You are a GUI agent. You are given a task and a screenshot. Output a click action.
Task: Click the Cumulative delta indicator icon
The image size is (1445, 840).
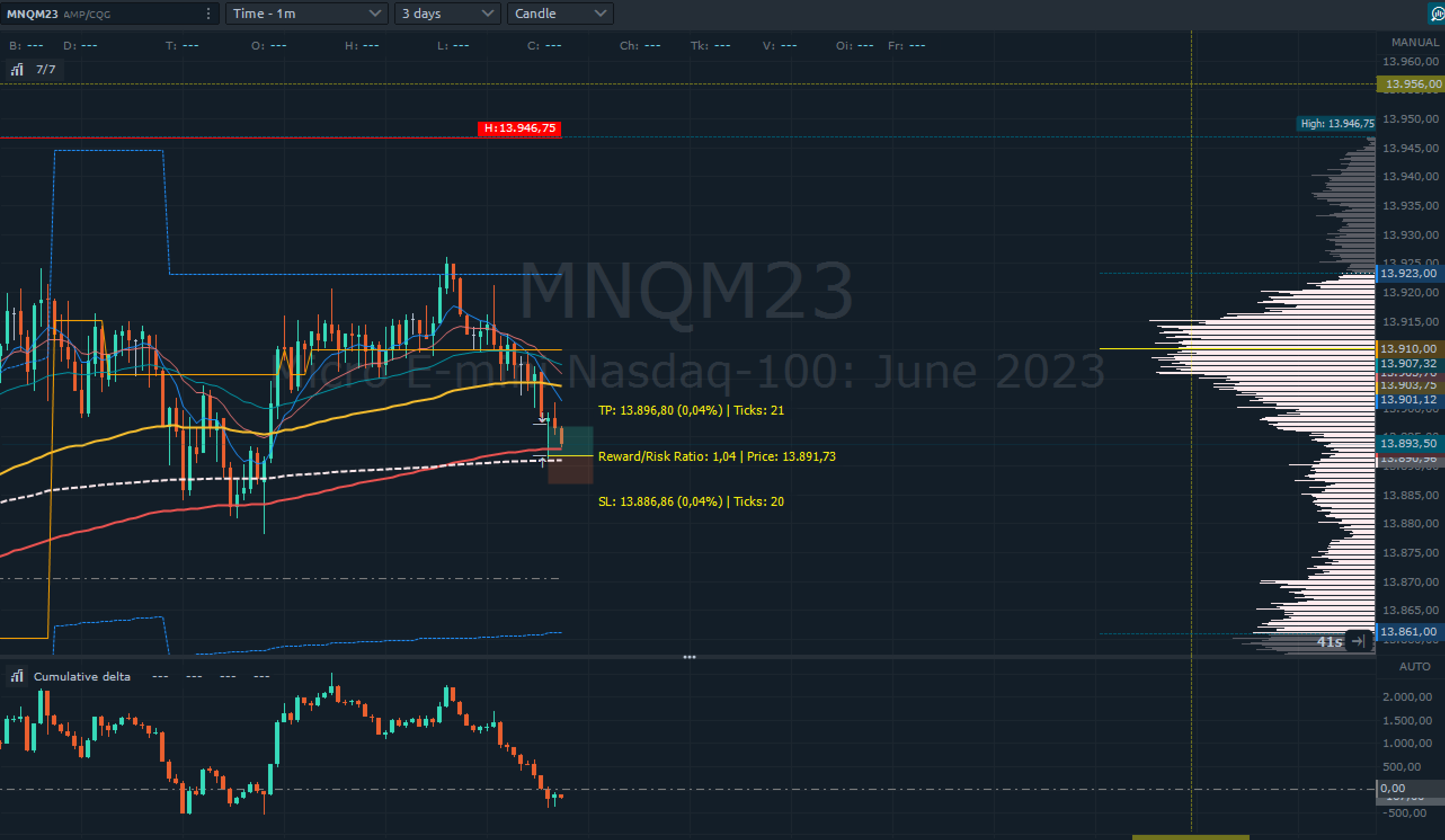17,676
